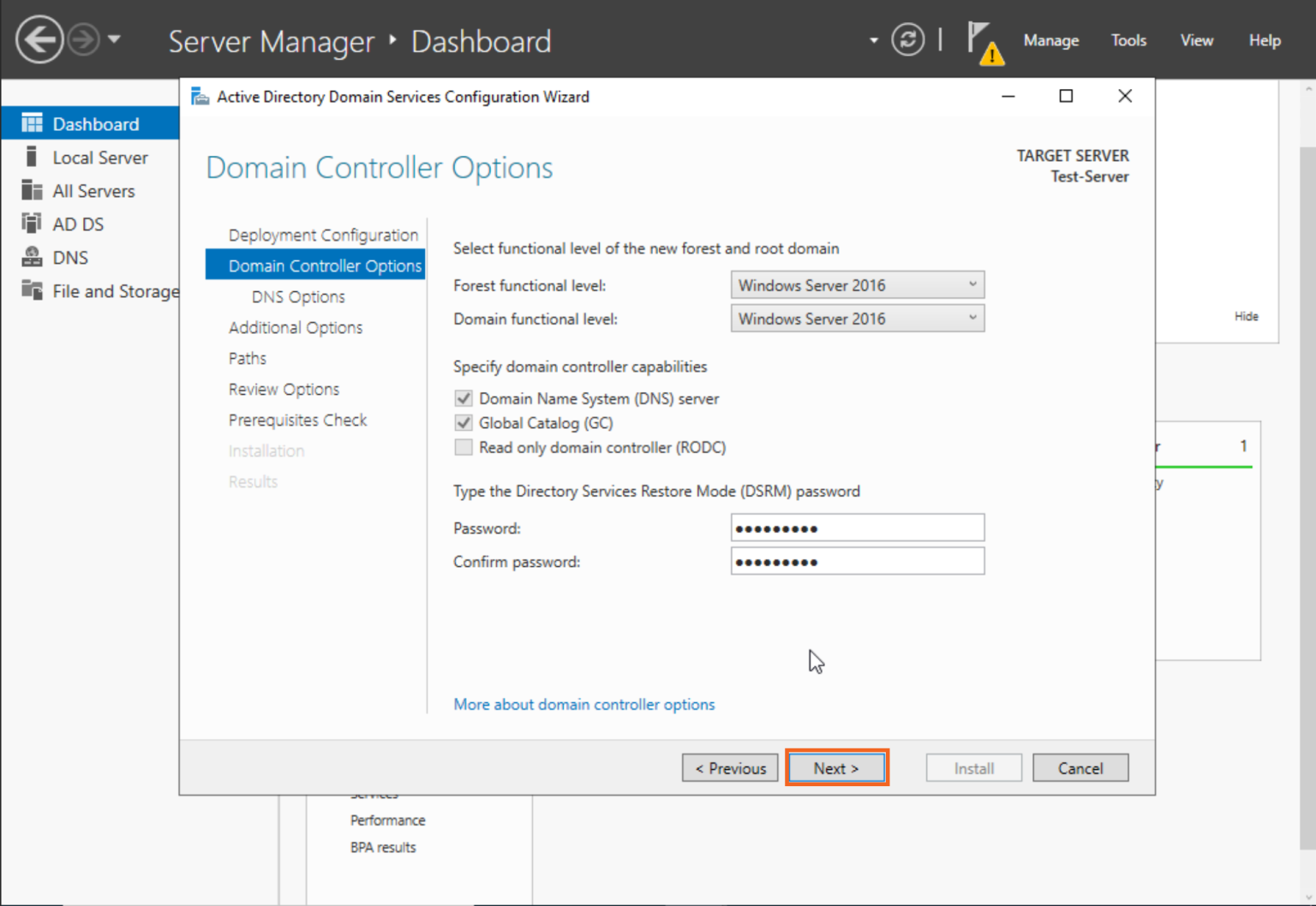Open the AD DS section
This screenshot has width=1316, height=906.
click(78, 224)
